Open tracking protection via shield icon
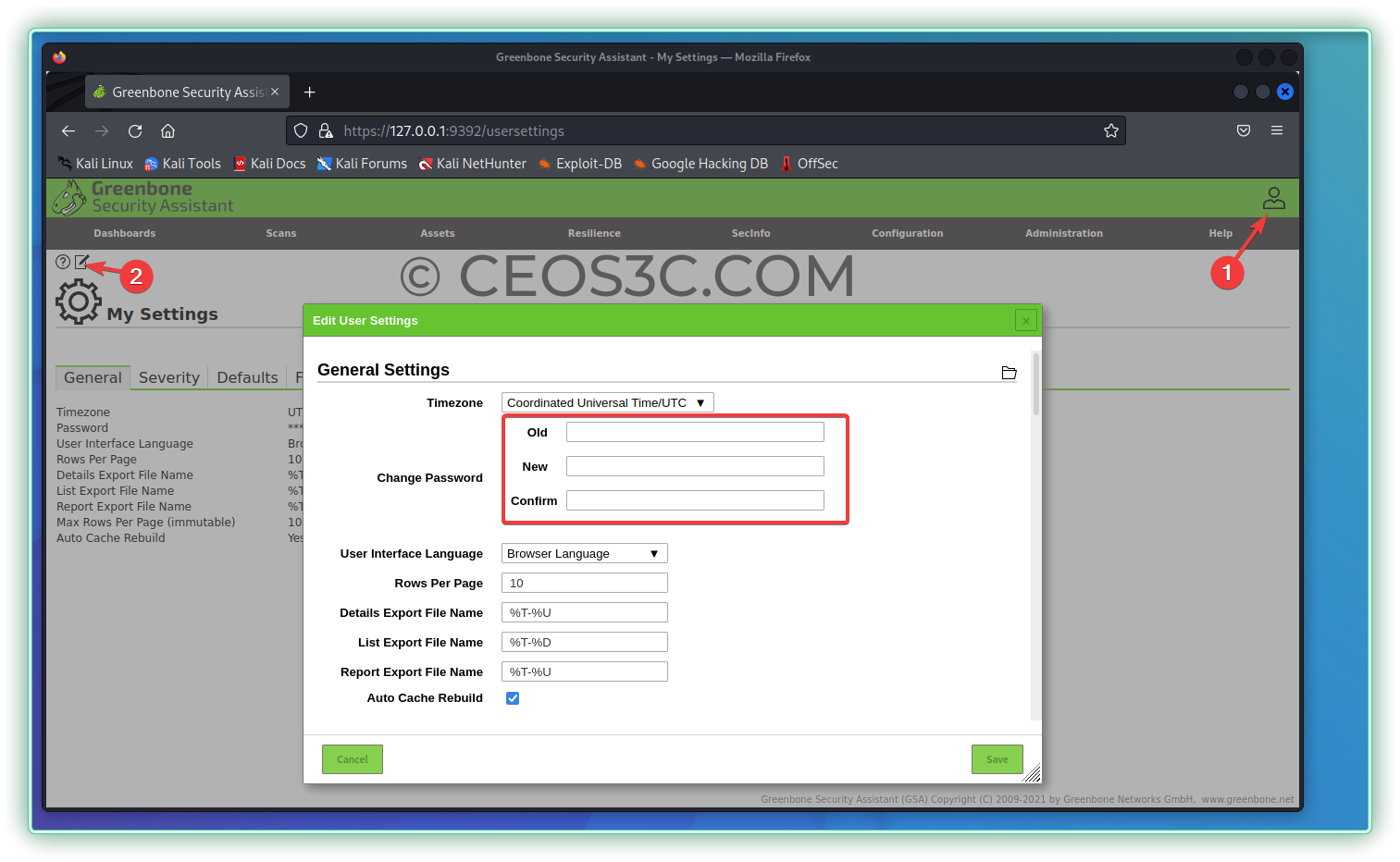 coord(301,130)
